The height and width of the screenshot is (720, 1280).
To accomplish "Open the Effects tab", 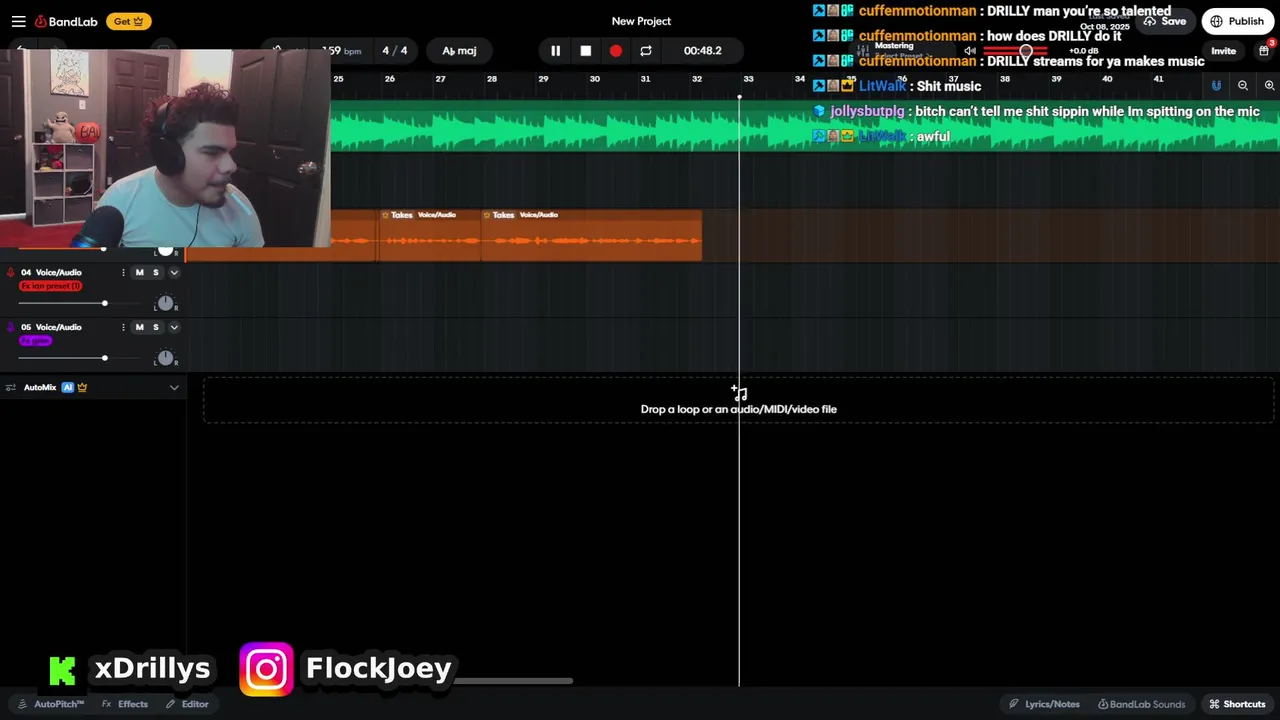I will coord(125,704).
